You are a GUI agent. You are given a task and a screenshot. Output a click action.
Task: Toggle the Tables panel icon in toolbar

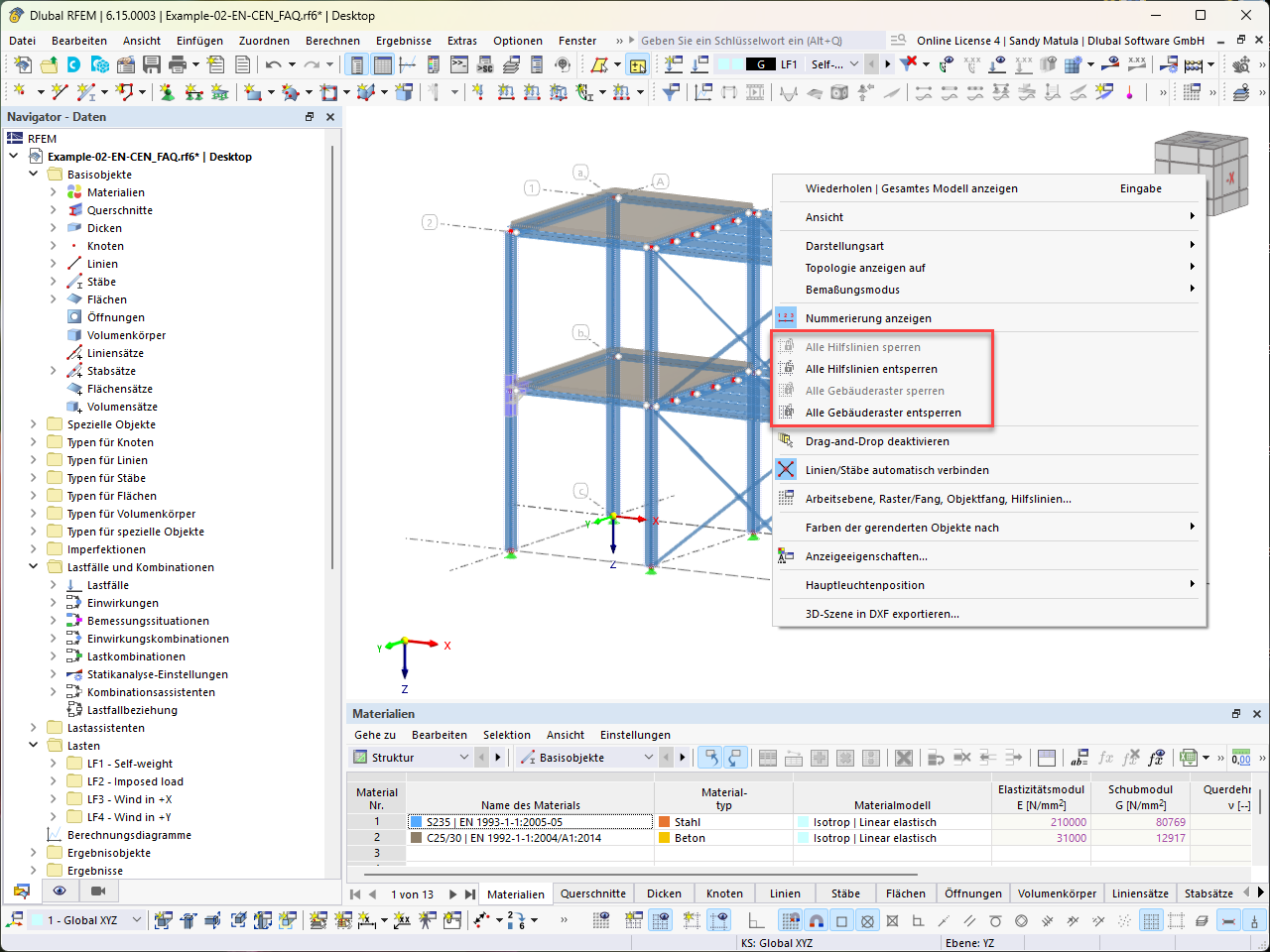pos(382,64)
